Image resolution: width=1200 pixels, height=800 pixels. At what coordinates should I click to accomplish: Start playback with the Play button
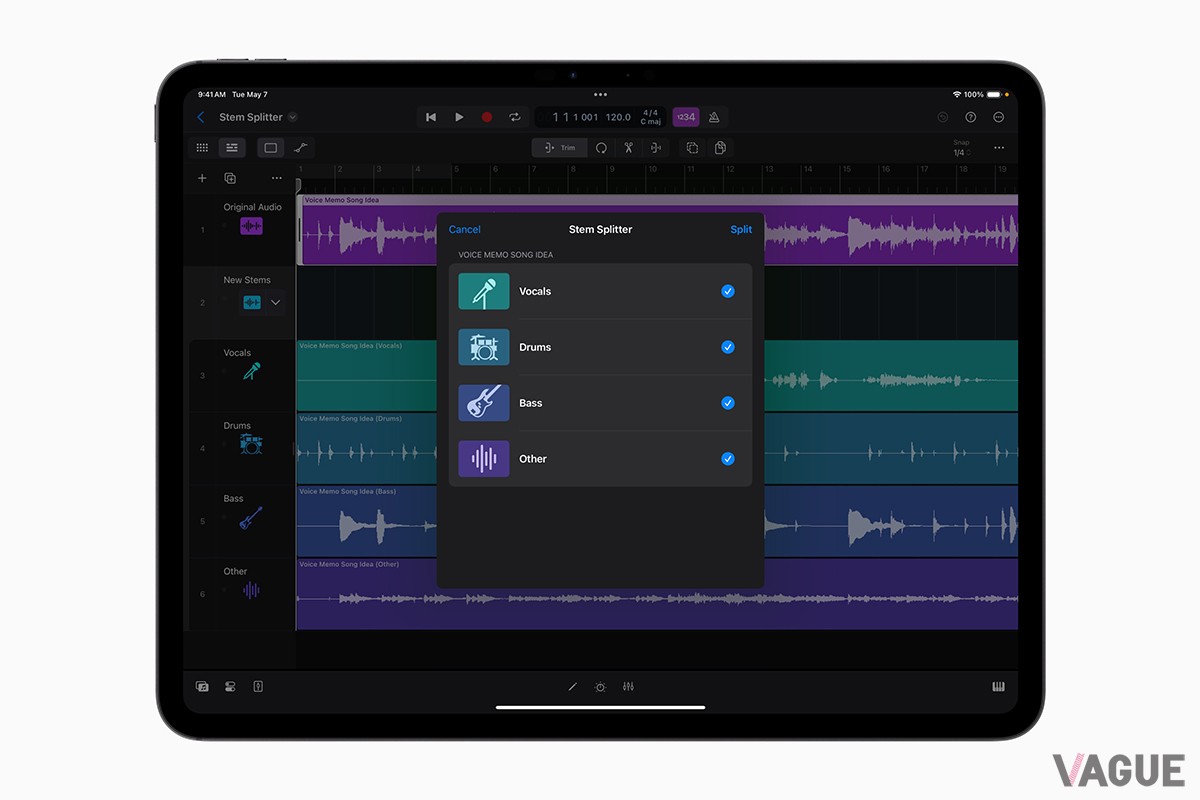click(x=459, y=117)
